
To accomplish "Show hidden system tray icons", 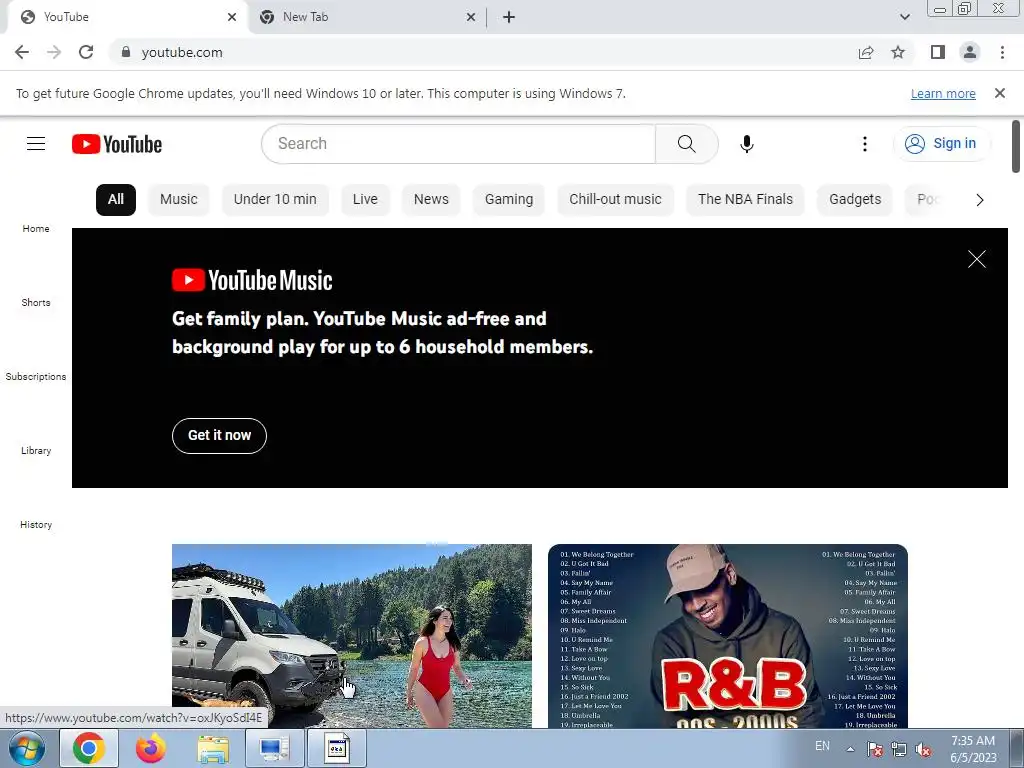I will click(850, 749).
